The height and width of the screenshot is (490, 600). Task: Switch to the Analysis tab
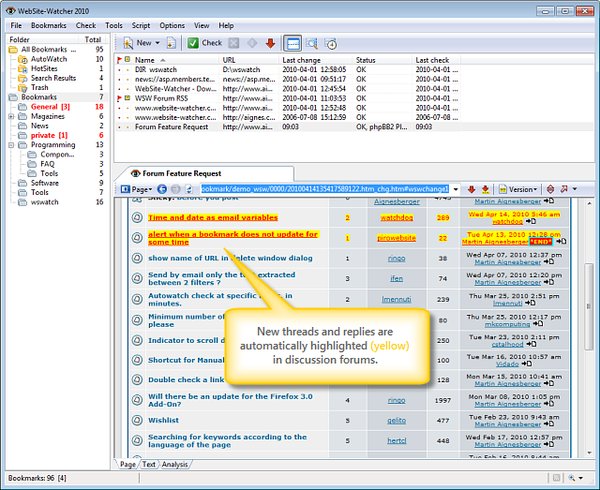[x=176, y=464]
